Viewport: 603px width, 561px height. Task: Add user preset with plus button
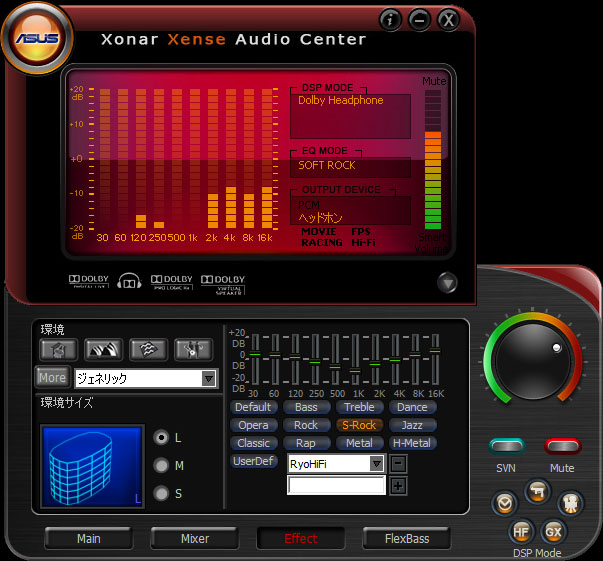tap(398, 486)
